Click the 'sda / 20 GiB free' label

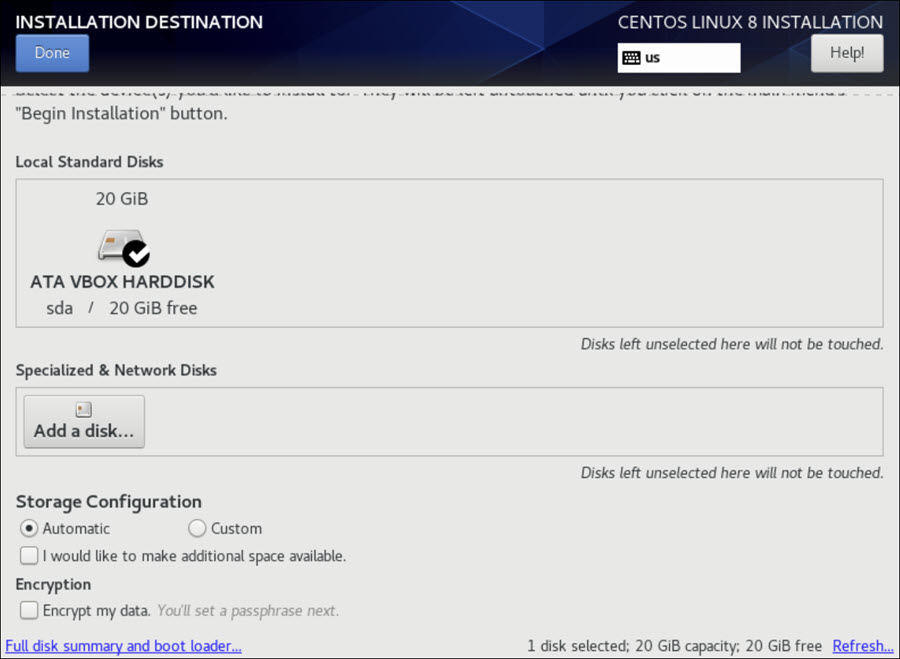122,308
